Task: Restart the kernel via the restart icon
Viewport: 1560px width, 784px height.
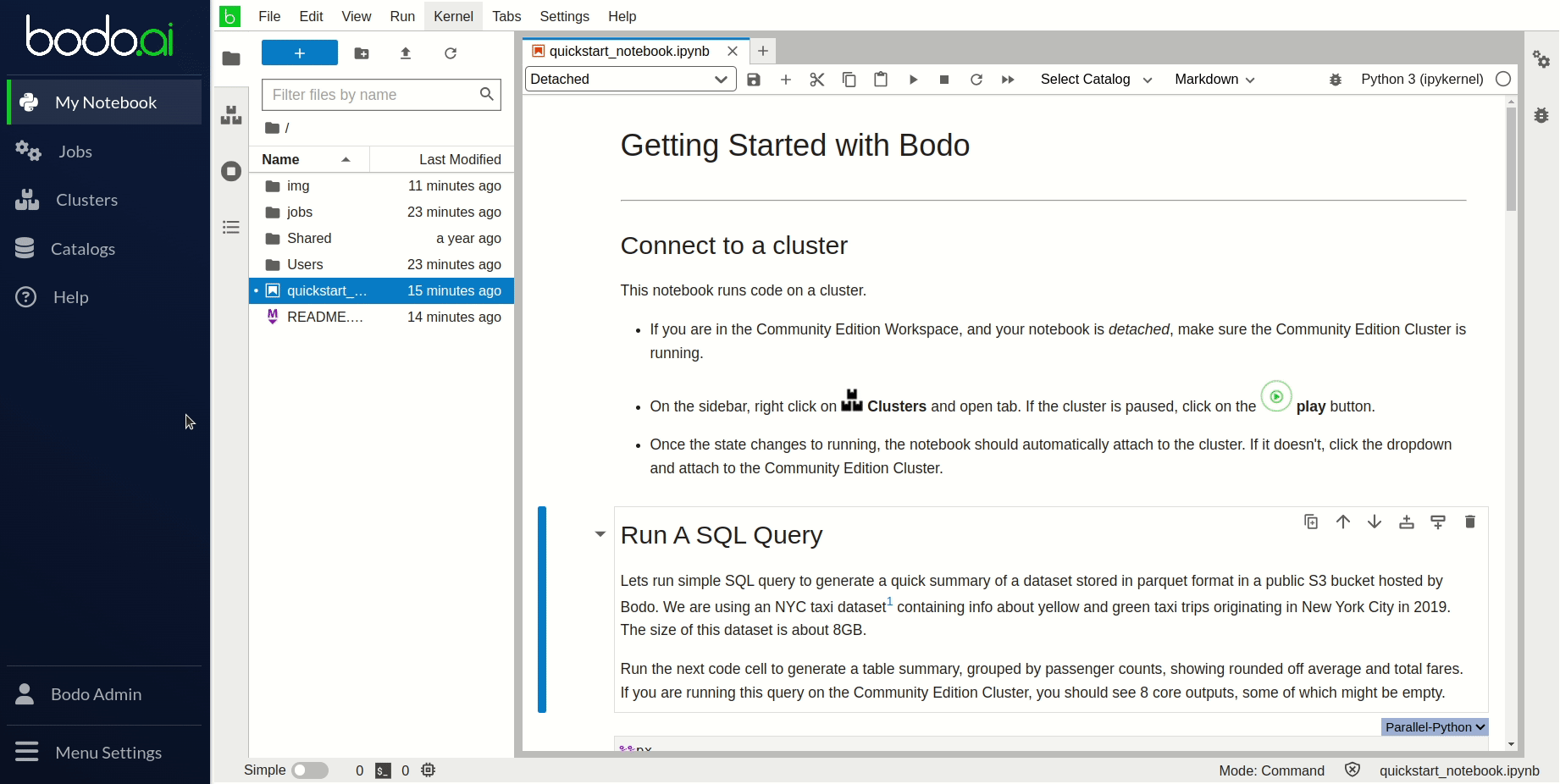Action: click(976, 79)
